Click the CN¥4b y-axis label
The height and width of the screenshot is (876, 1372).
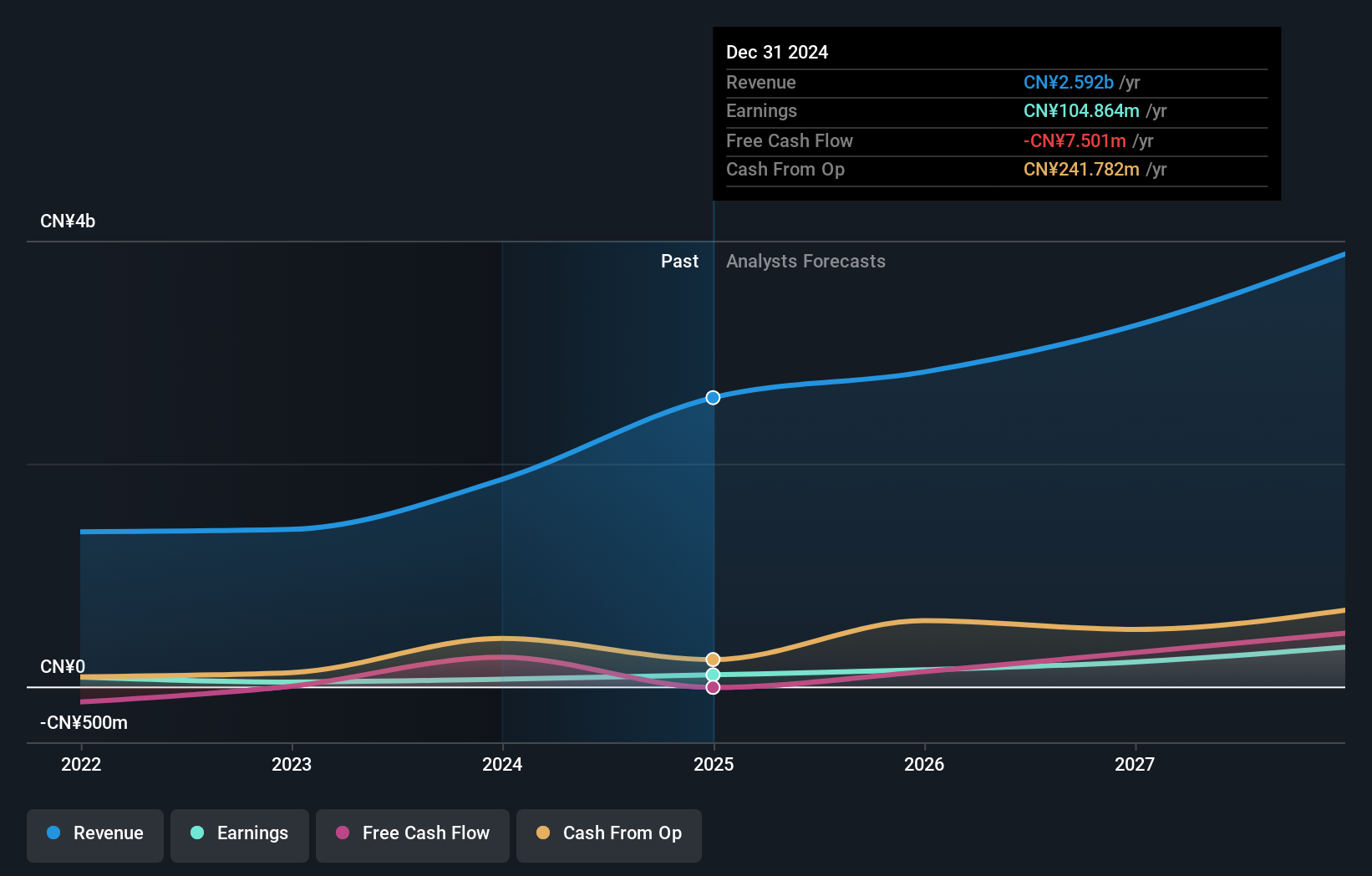point(68,222)
